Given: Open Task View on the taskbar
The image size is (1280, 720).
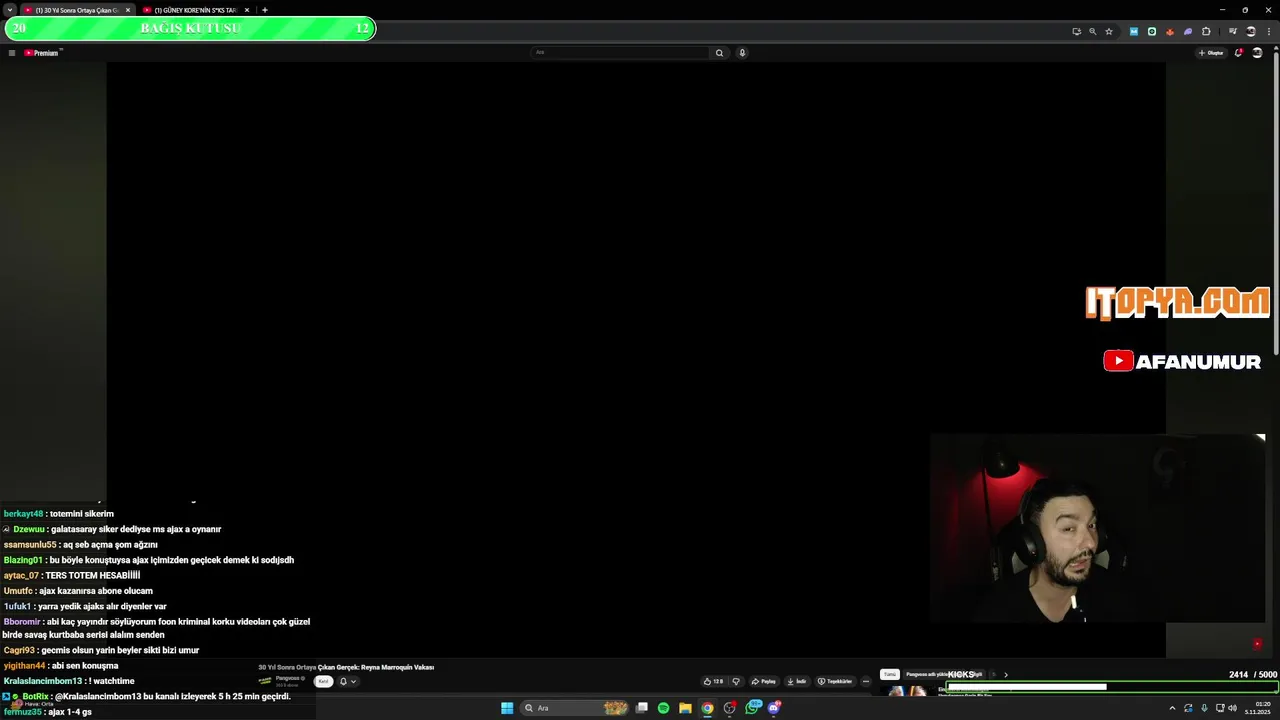Looking at the screenshot, I should point(642,708).
